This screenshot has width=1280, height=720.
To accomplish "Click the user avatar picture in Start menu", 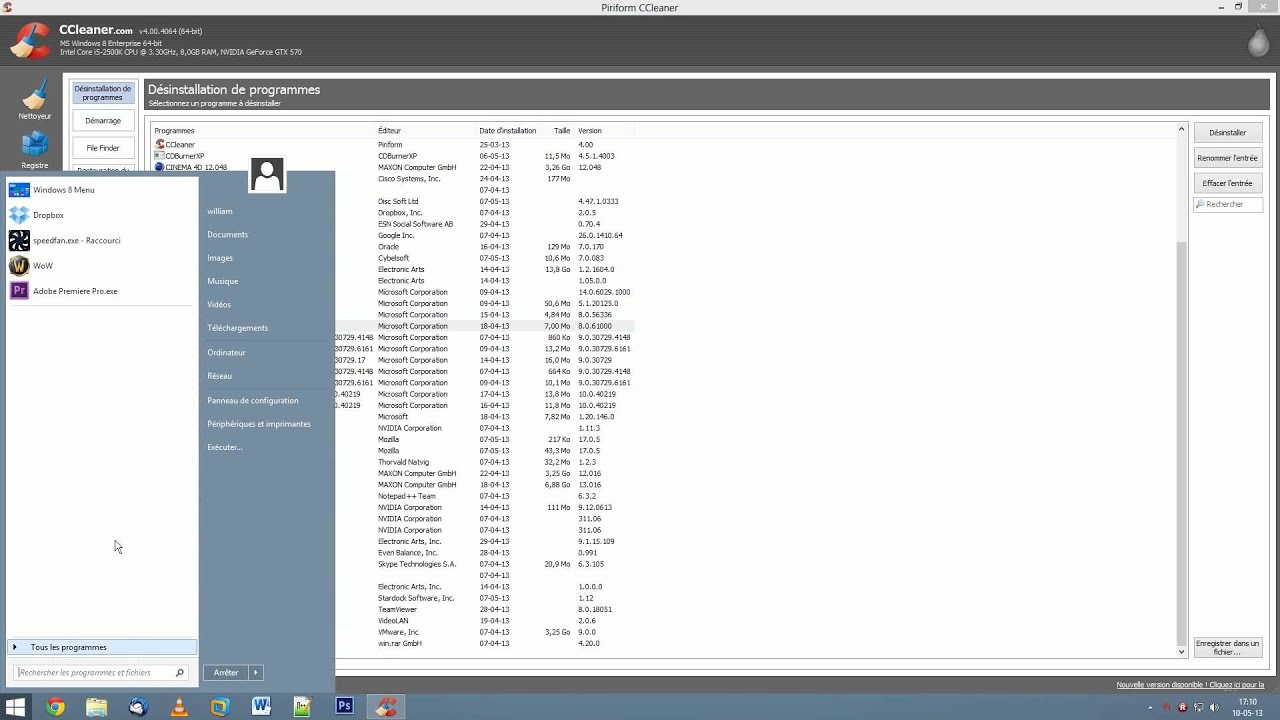I will (x=267, y=175).
